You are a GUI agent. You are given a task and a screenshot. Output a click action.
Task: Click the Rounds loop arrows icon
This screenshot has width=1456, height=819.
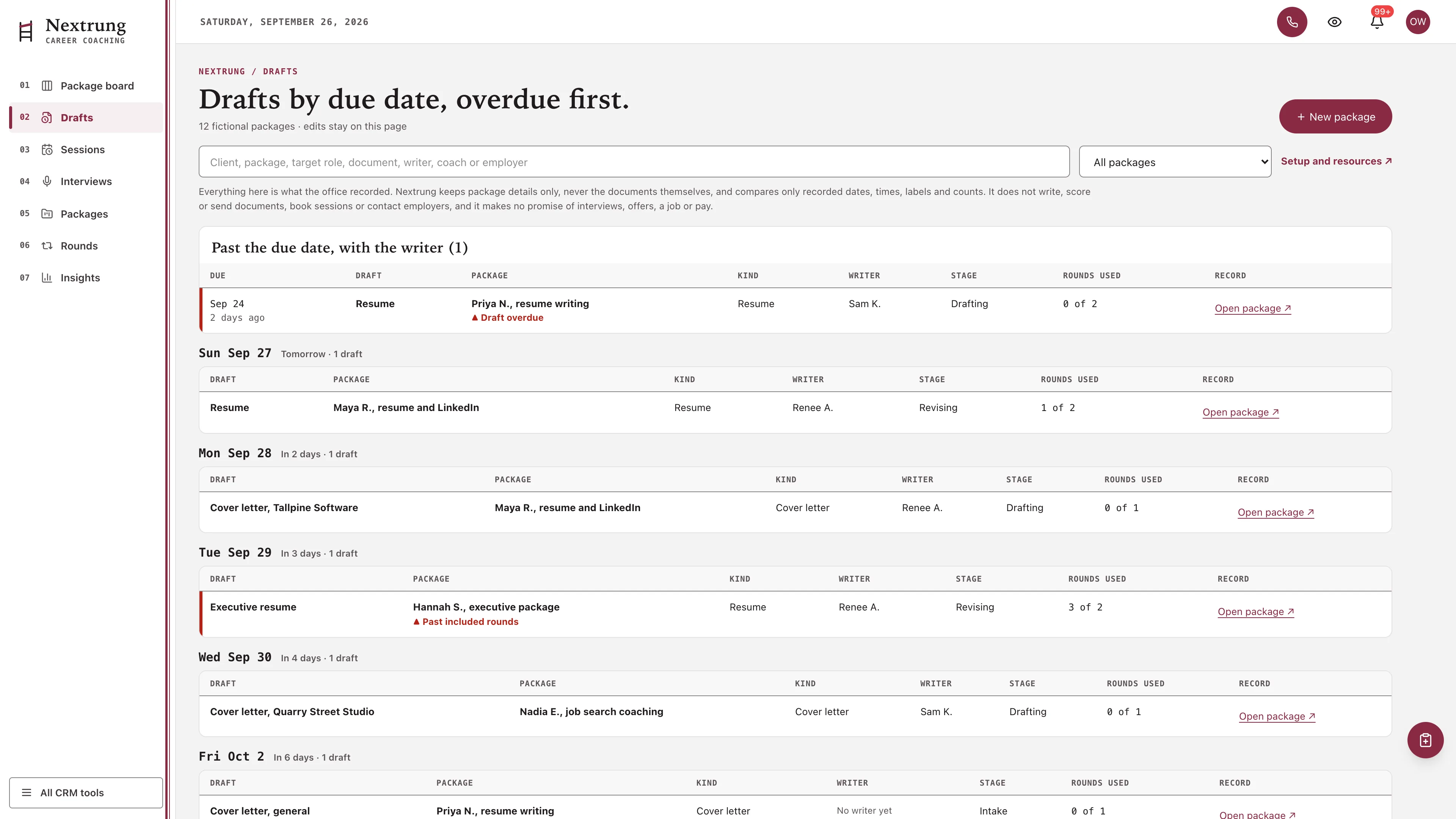(47, 246)
